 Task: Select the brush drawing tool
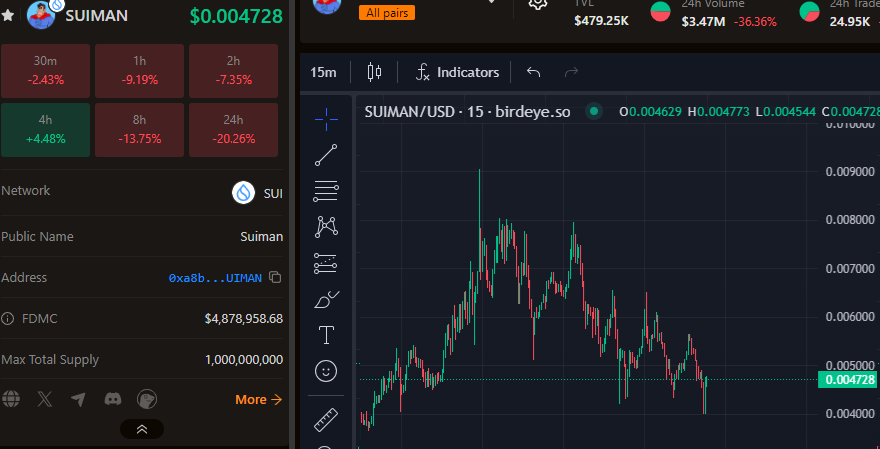pos(326,300)
